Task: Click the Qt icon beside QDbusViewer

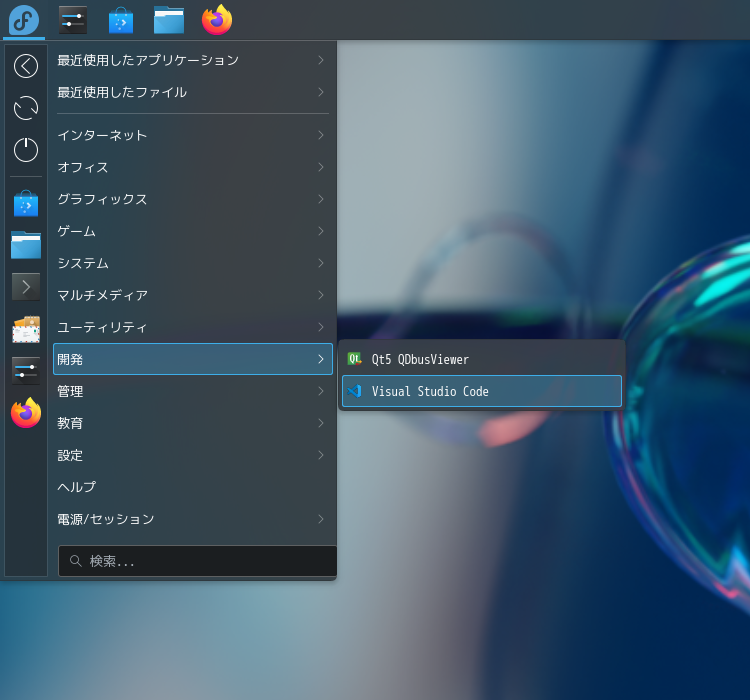Action: pyautogui.click(x=354, y=359)
